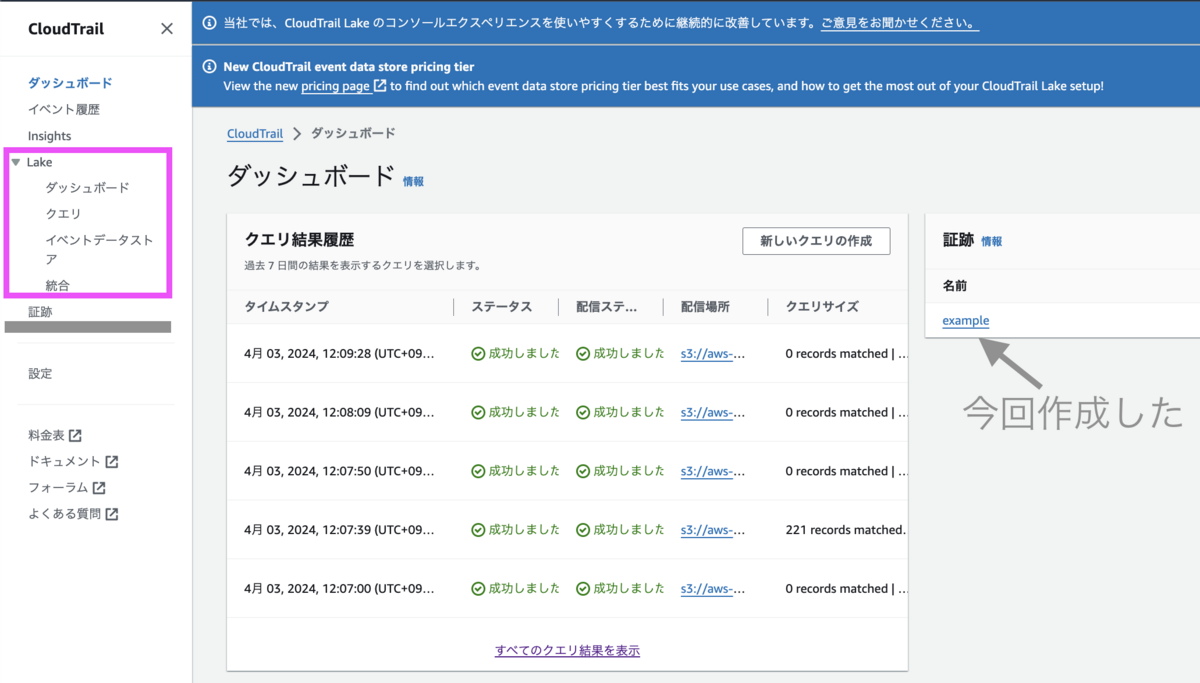The image size is (1200, 683).
Task: Select timestamp 4月 03, 2024, 12:08:09
Action: (x=339, y=412)
